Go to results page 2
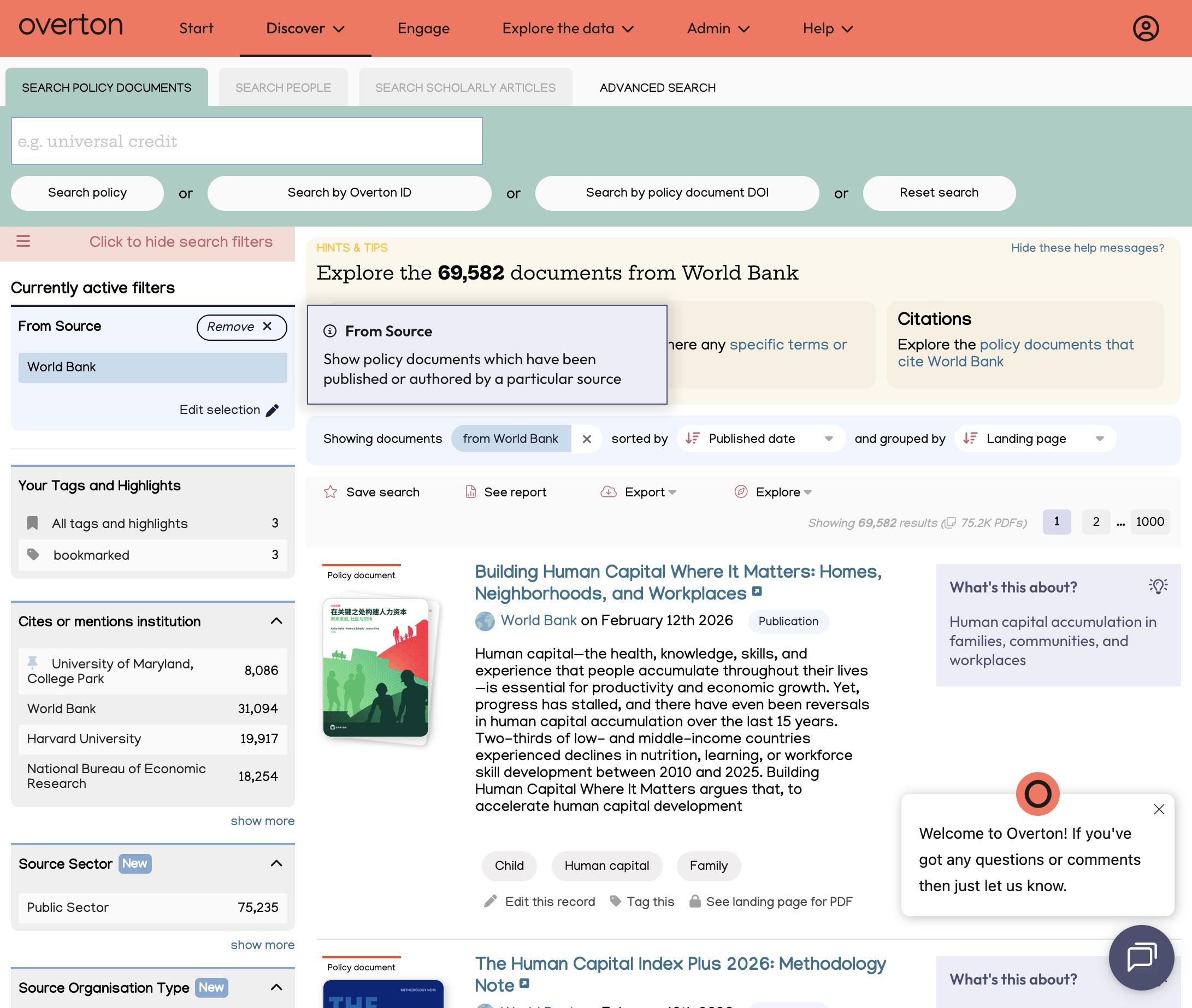The width and height of the screenshot is (1192, 1008). coord(1096,521)
